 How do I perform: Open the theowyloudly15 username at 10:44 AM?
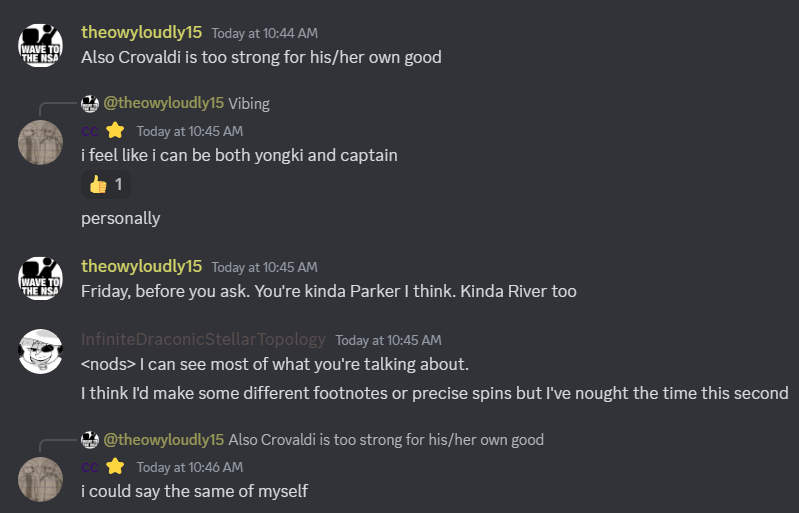[141, 32]
